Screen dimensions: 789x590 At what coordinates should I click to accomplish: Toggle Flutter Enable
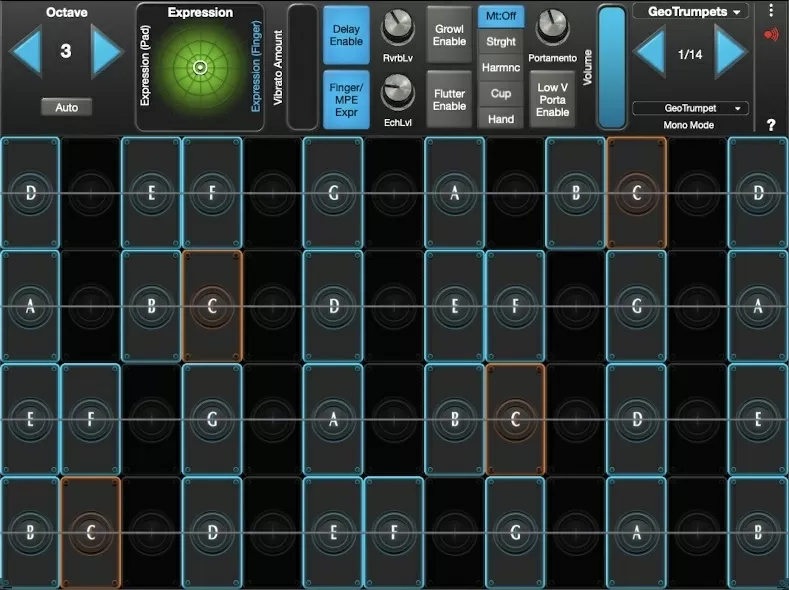(449, 100)
